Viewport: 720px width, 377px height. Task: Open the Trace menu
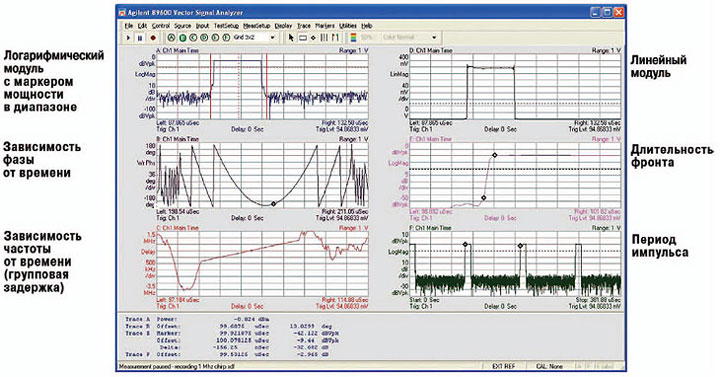coord(304,26)
